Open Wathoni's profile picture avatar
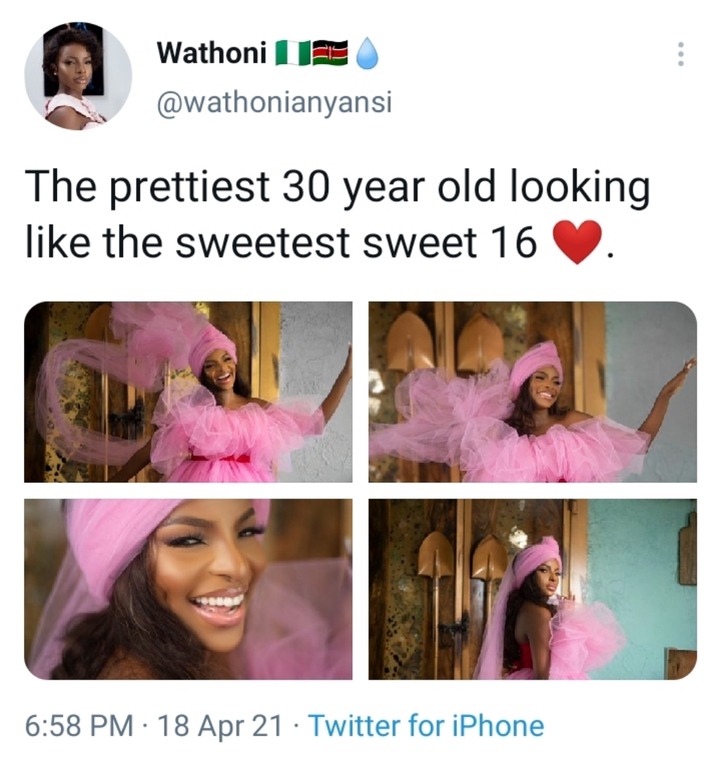 78,76
